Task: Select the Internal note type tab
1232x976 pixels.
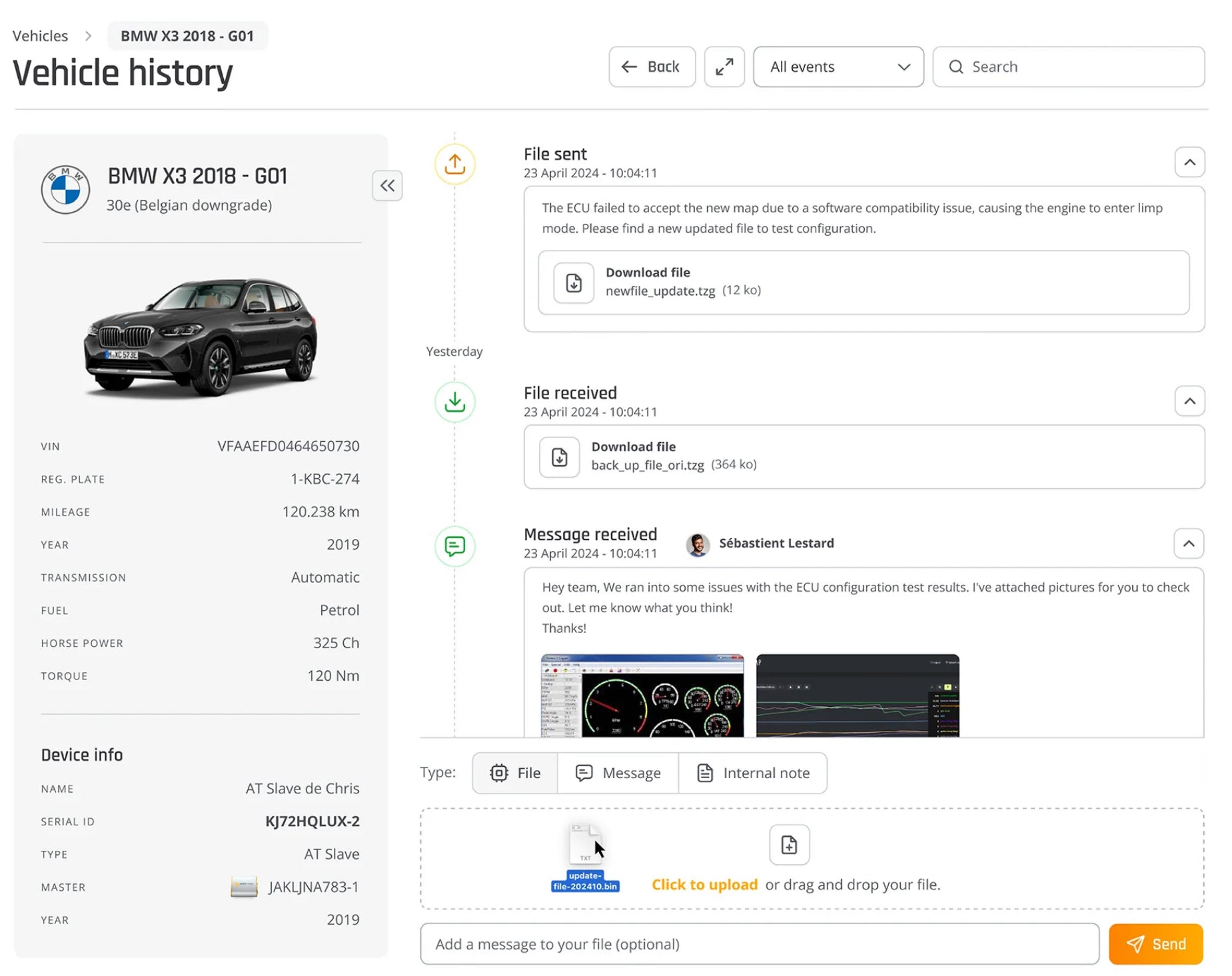Action: (753, 773)
